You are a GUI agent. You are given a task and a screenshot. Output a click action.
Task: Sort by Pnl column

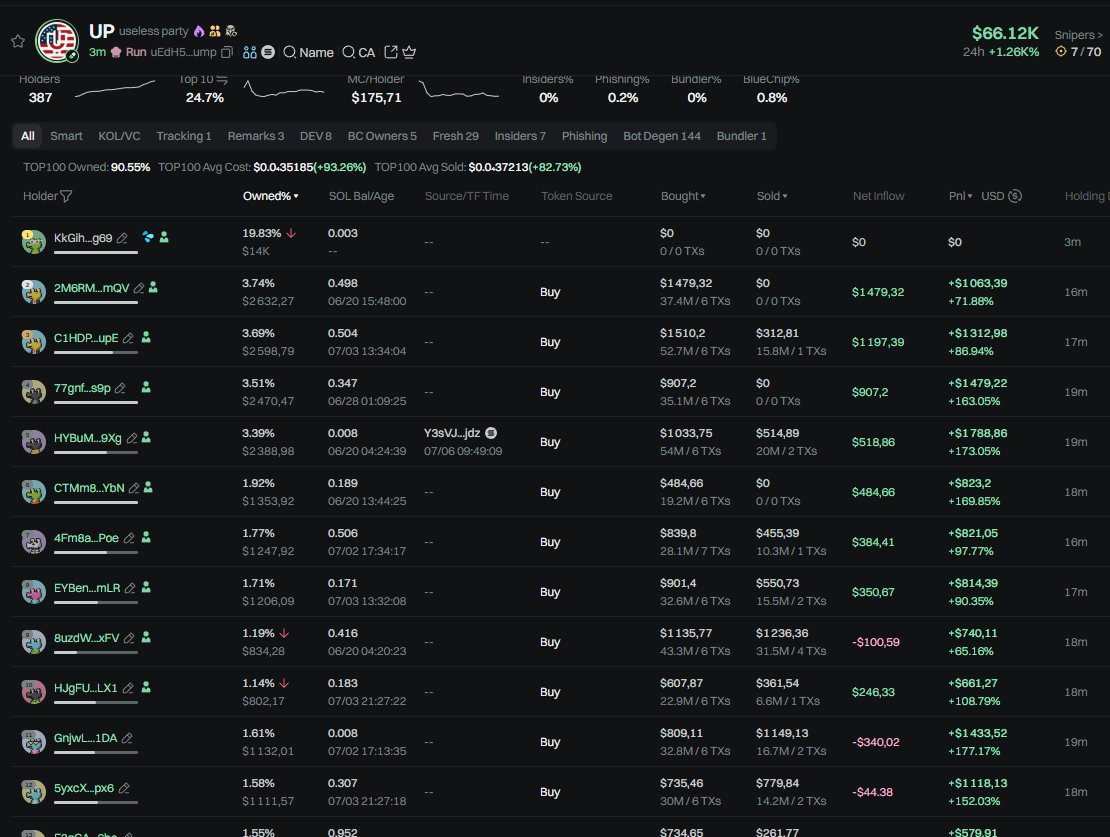(x=961, y=196)
